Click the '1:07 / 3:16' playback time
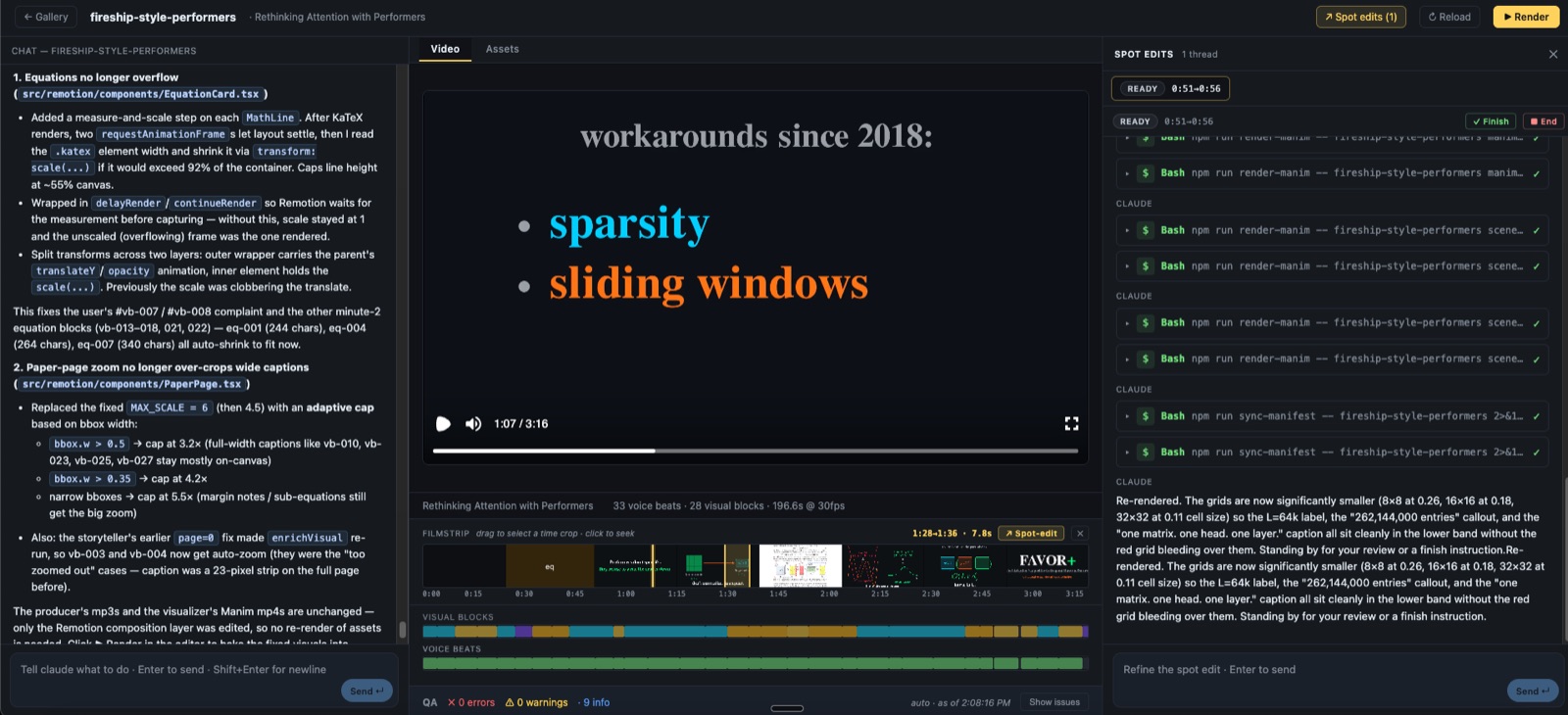 pyautogui.click(x=521, y=424)
